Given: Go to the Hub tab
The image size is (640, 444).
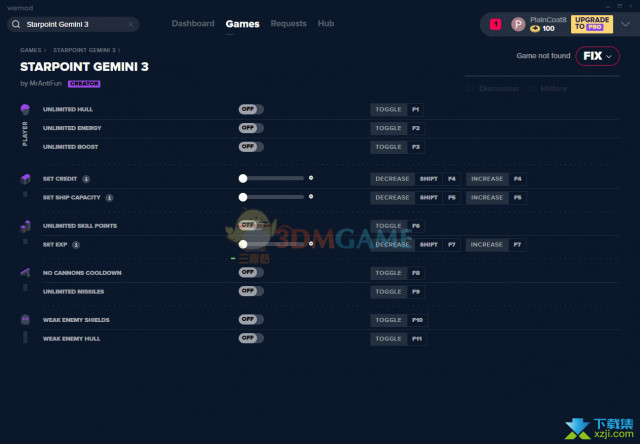Looking at the screenshot, I should pyautogui.click(x=326, y=24).
